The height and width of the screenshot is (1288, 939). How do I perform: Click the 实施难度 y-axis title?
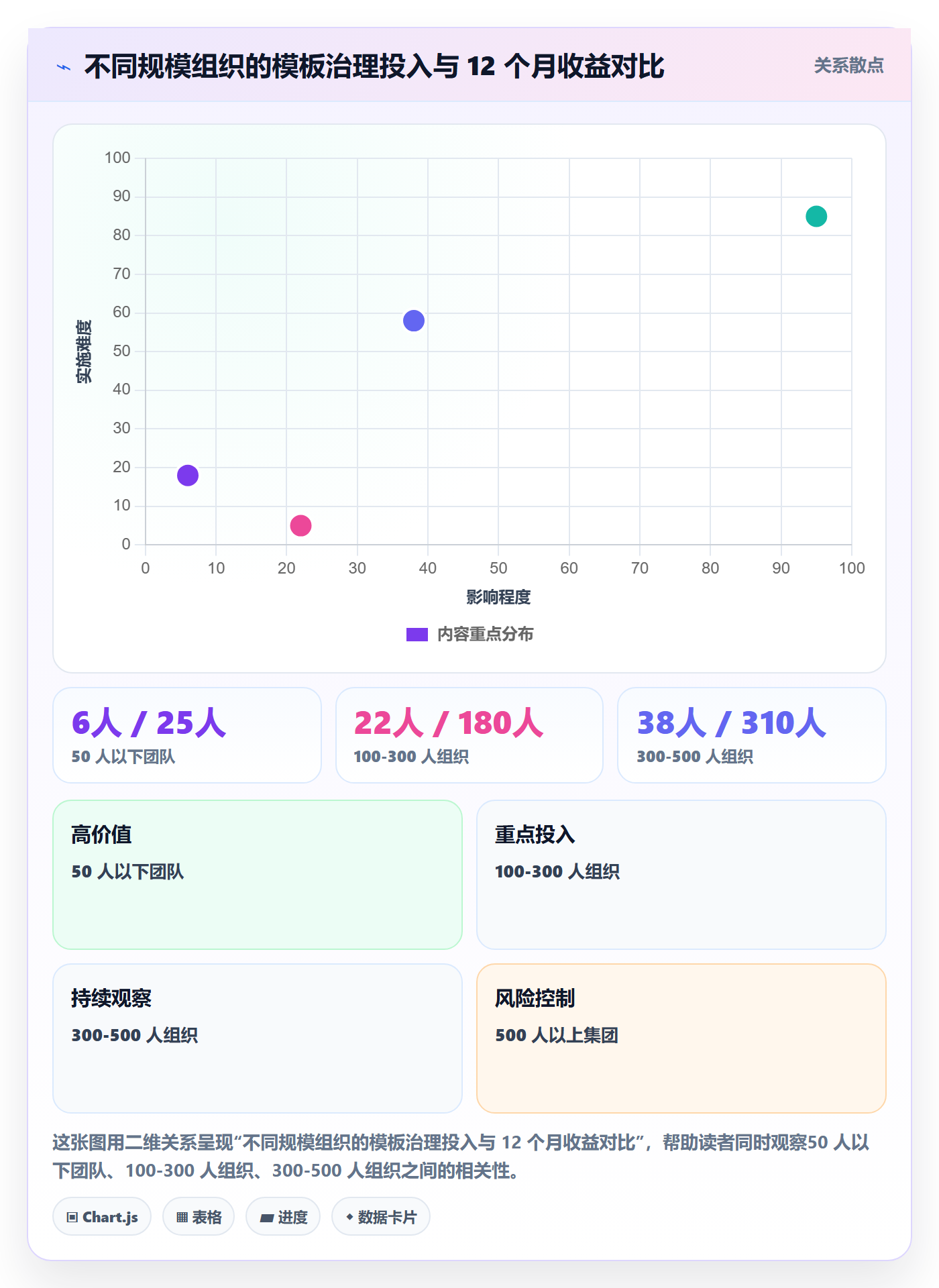[84, 352]
